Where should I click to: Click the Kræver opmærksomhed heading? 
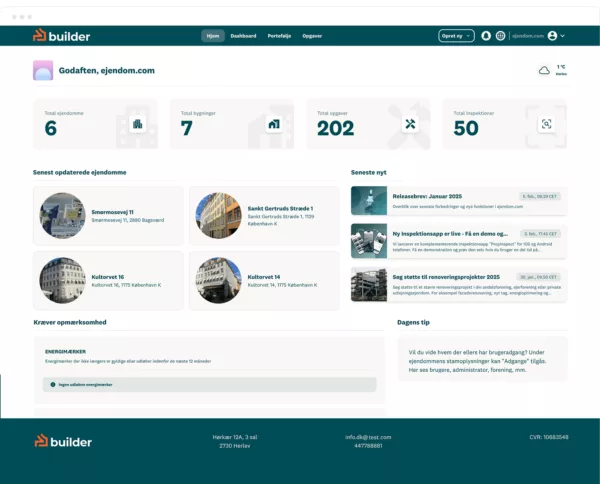click(x=70, y=322)
